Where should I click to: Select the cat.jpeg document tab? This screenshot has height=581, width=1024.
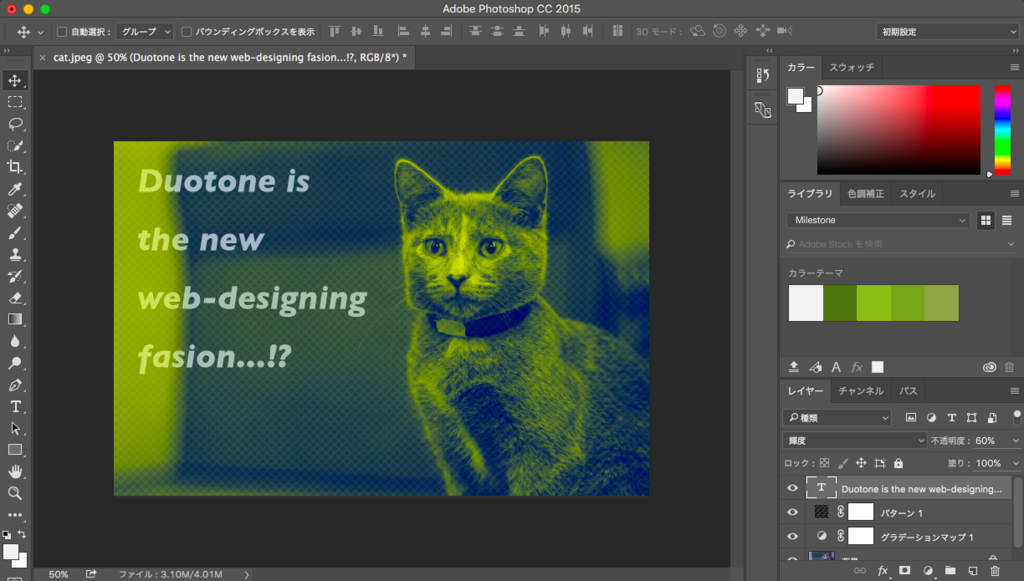point(225,57)
